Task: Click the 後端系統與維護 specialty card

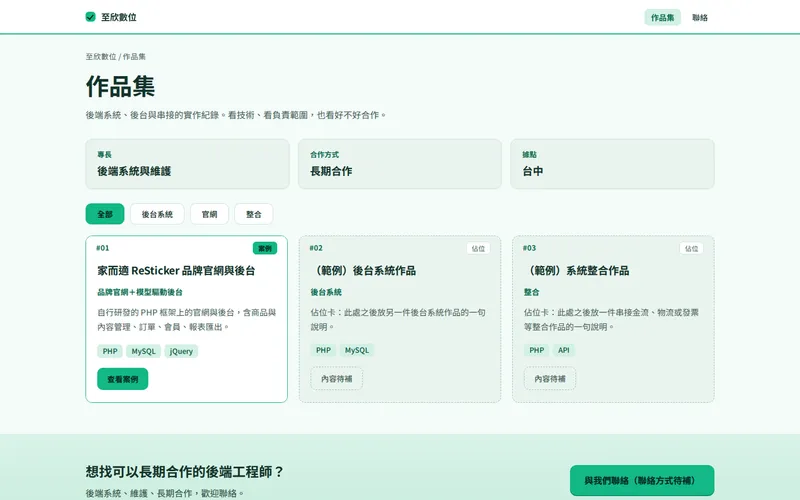Action: 187,164
